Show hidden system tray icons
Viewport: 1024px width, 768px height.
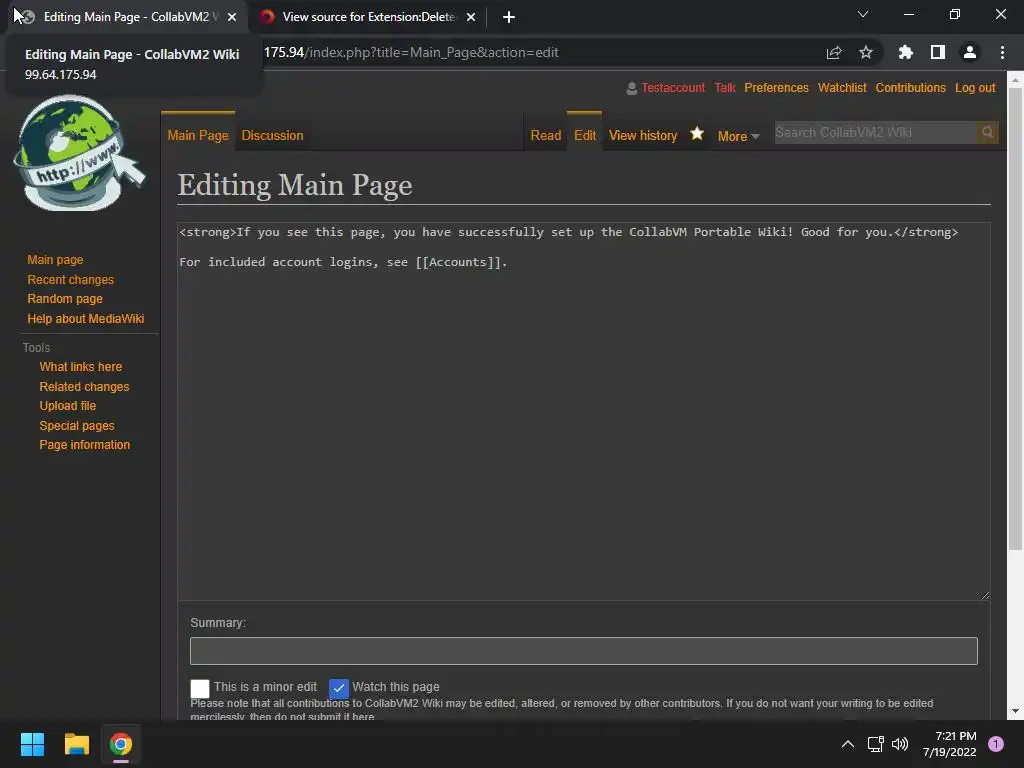[x=848, y=744]
